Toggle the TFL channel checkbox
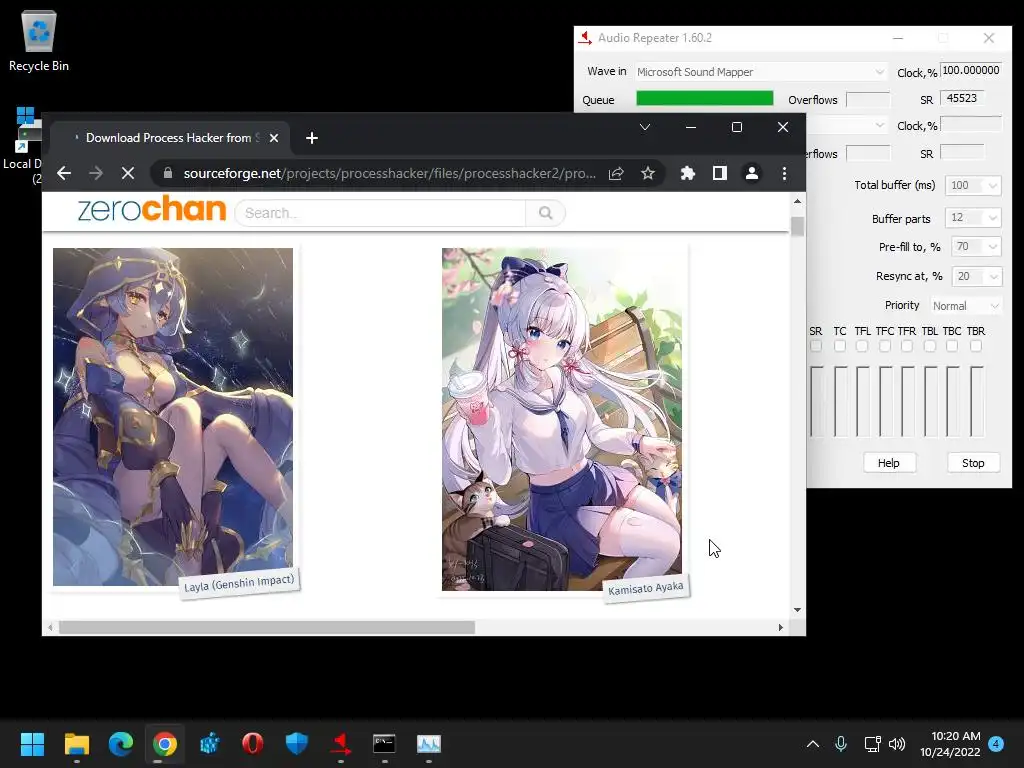 (x=862, y=346)
